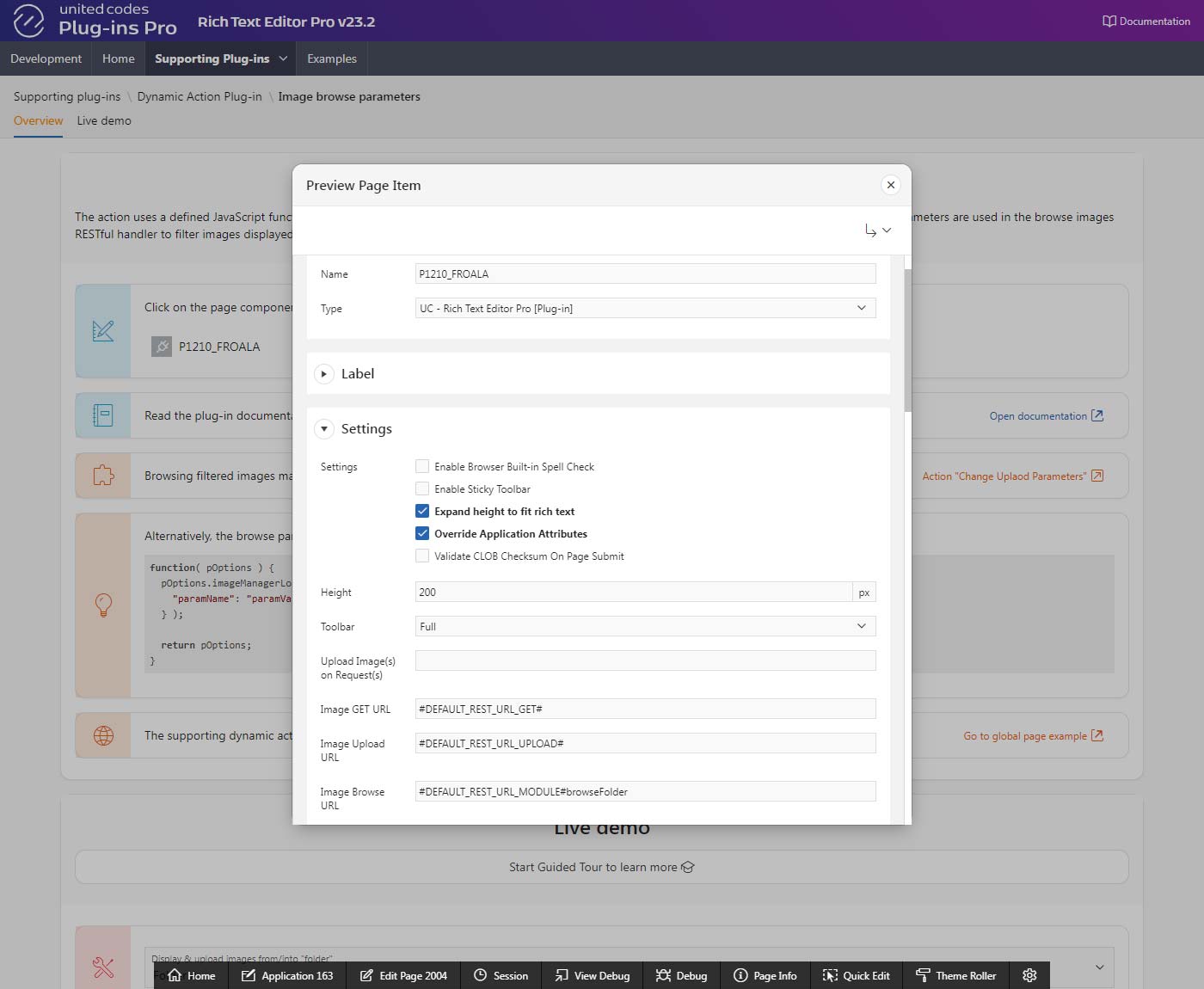Image resolution: width=1204 pixels, height=989 pixels.
Task: Click the plug icon next to P1210_FROALA
Action: [162, 347]
